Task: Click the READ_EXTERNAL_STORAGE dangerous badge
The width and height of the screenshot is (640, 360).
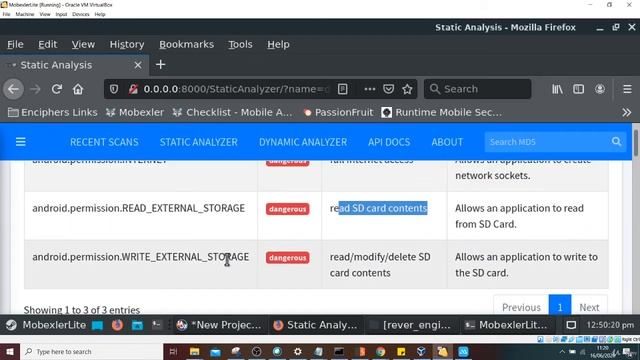Action: [287, 209]
